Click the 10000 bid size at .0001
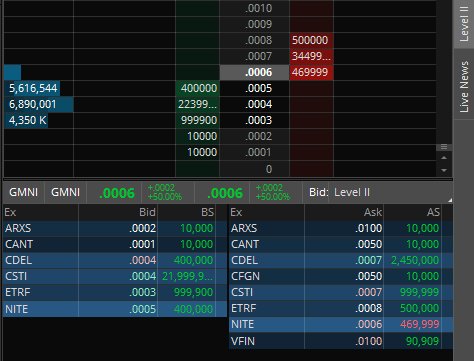 pos(198,152)
